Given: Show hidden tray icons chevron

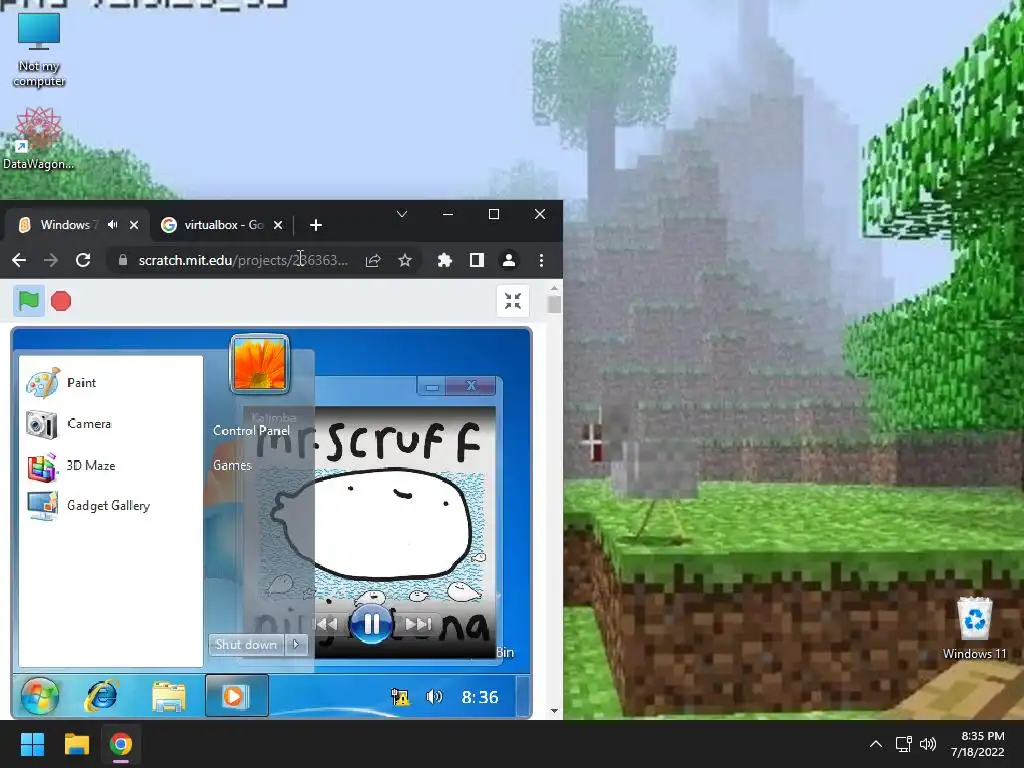Looking at the screenshot, I should tap(876, 744).
